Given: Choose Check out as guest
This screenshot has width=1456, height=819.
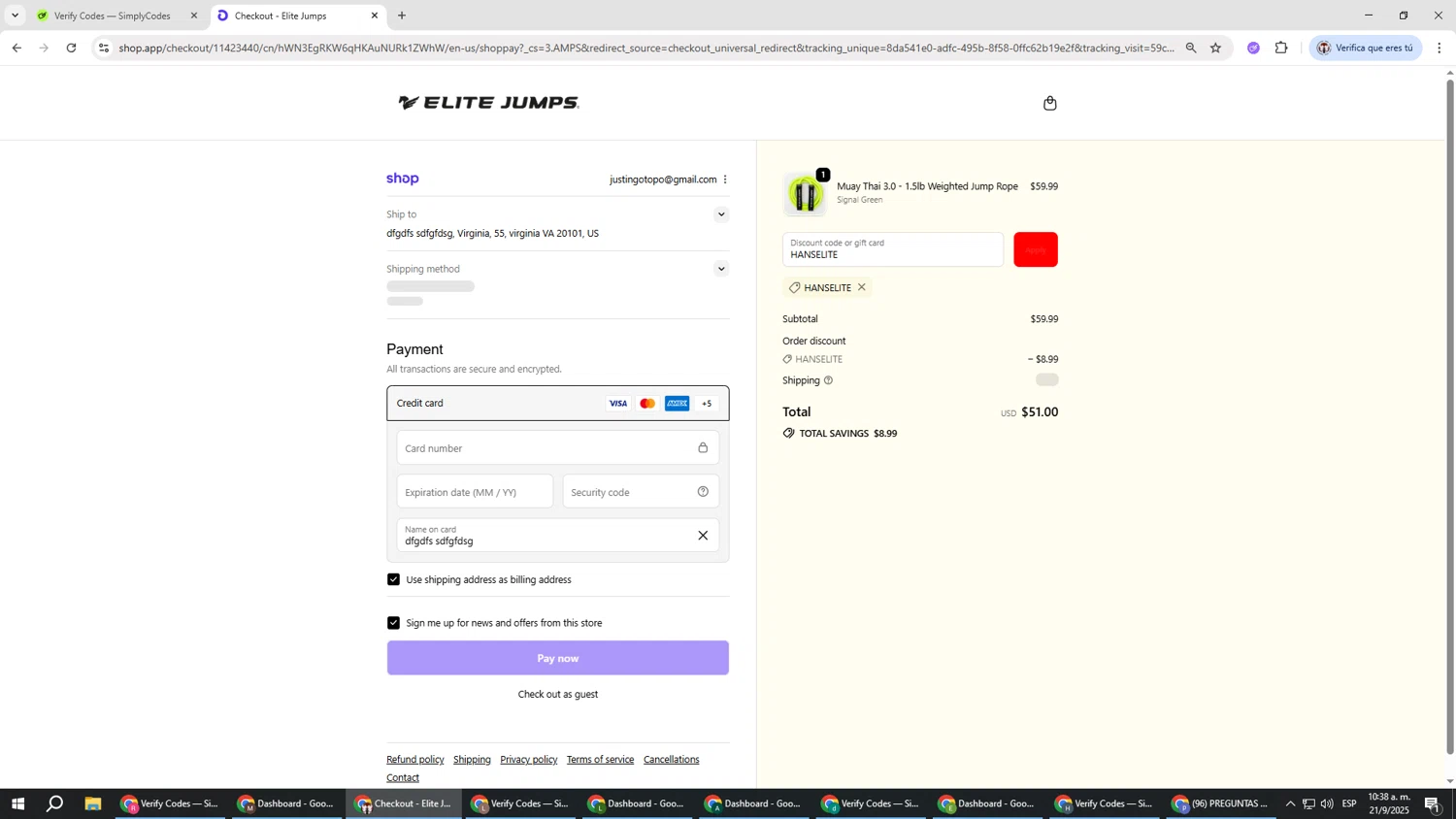Looking at the screenshot, I should click(x=557, y=694).
